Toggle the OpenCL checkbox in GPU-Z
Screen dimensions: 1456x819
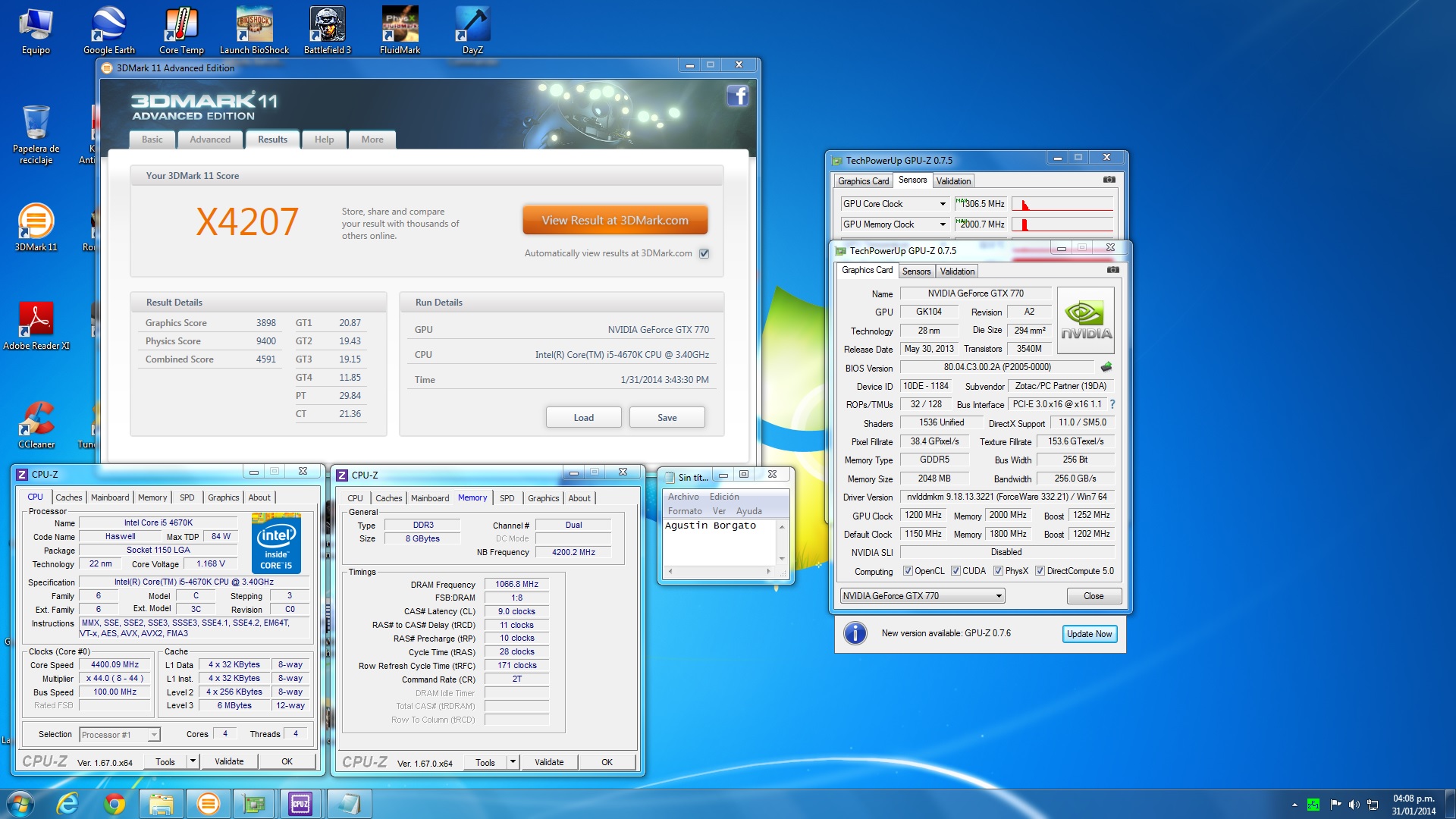(x=908, y=571)
